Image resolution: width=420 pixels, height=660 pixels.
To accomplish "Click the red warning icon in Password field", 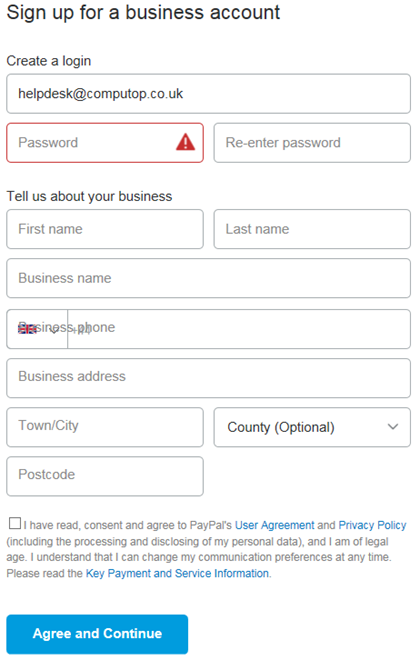I will tap(185, 142).
